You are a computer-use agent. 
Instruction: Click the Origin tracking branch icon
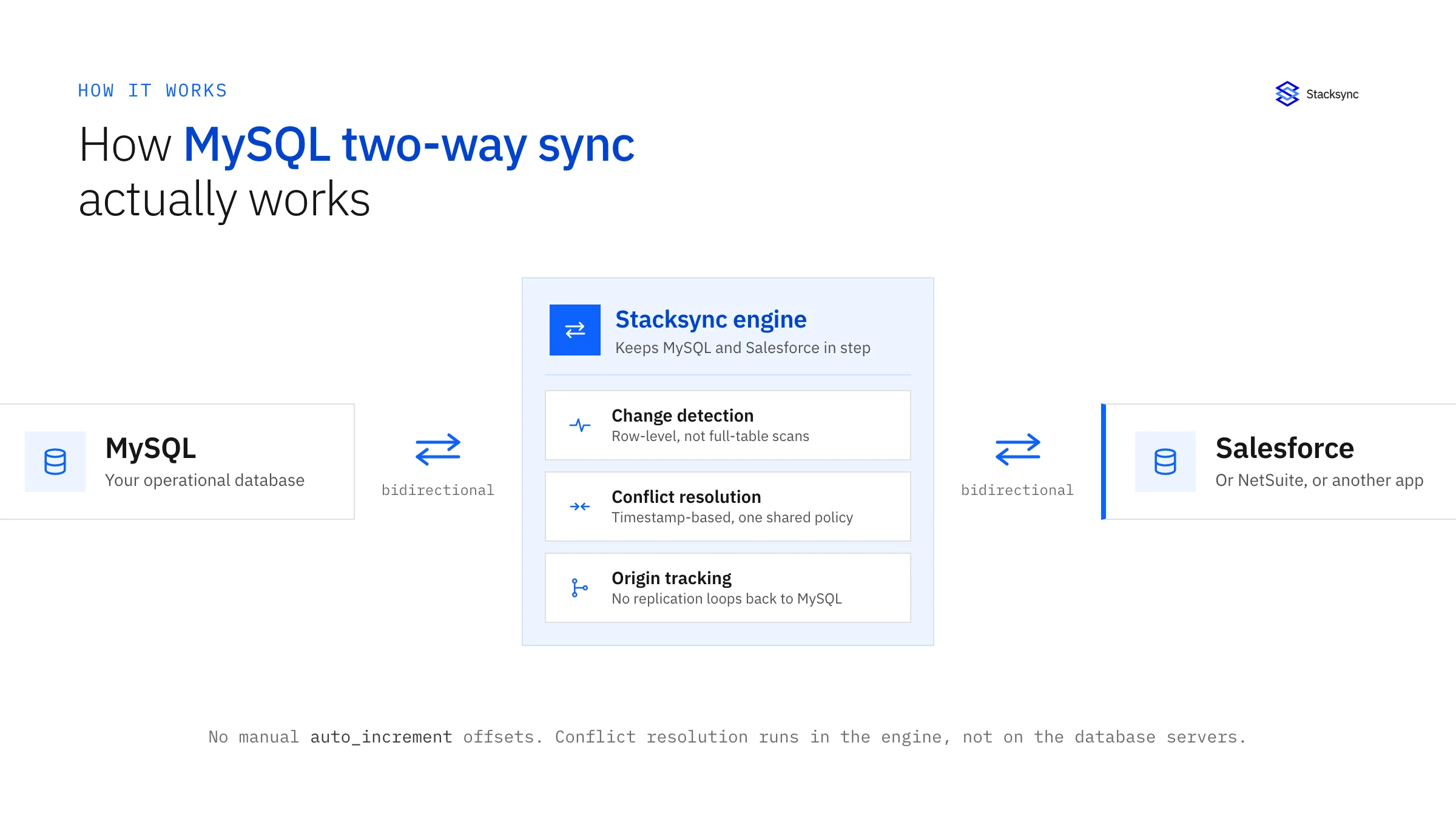coord(580,588)
